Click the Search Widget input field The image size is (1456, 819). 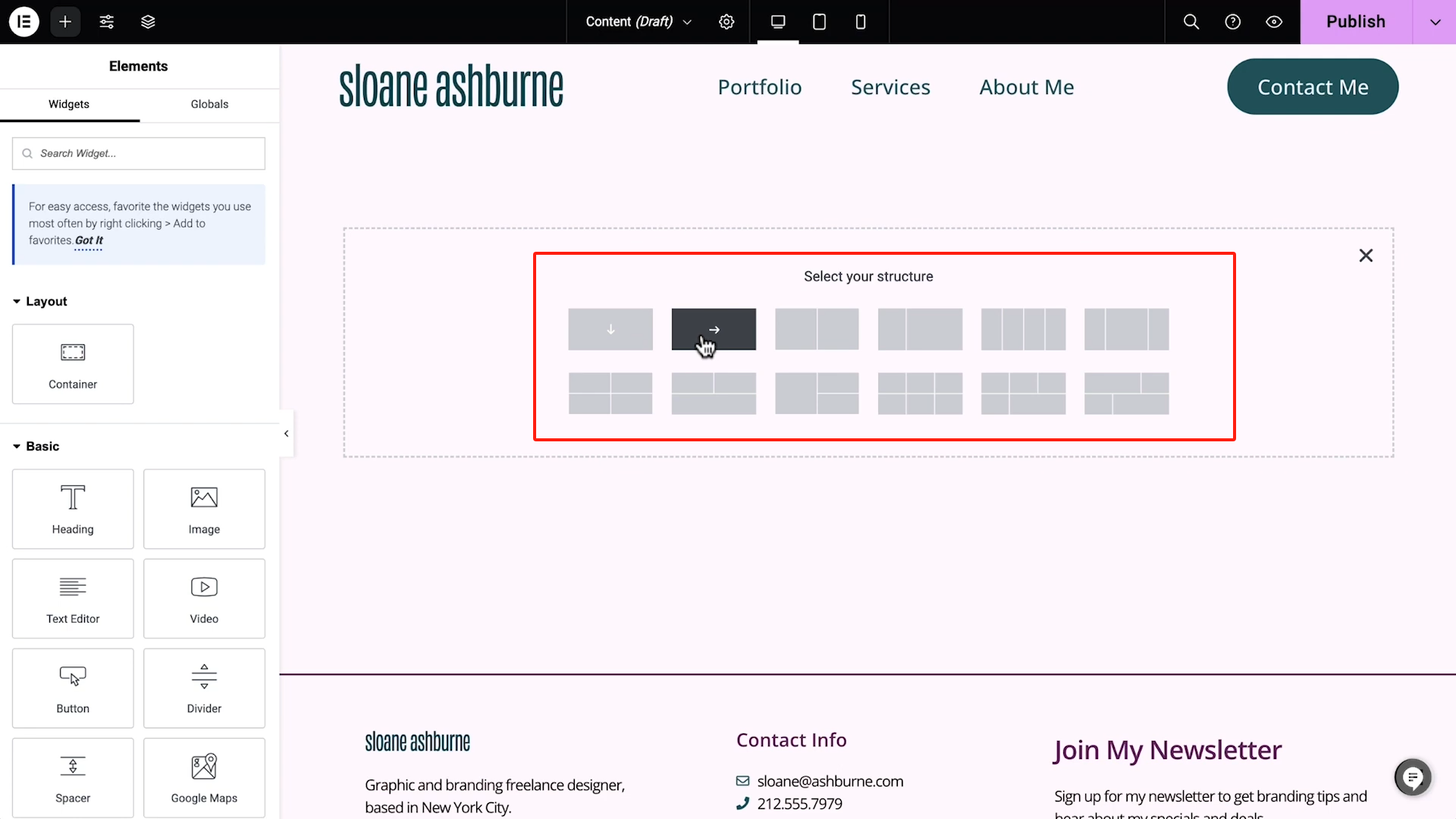139,154
